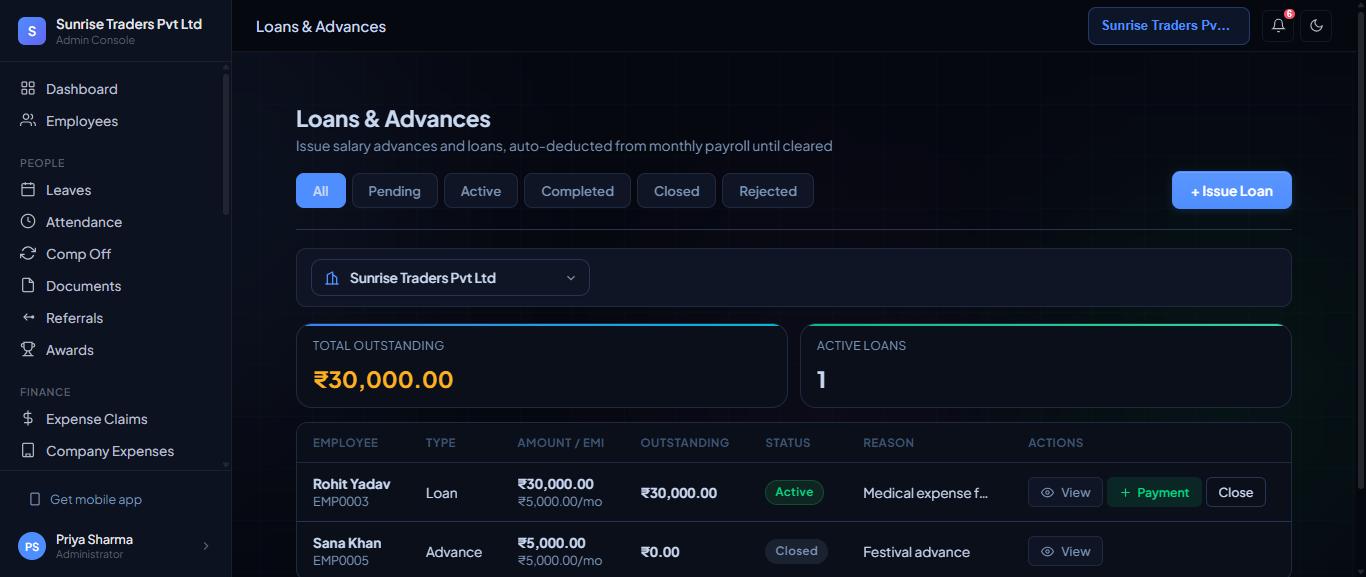Click the Attendance clock icon
1366x577 pixels.
click(x=28, y=222)
